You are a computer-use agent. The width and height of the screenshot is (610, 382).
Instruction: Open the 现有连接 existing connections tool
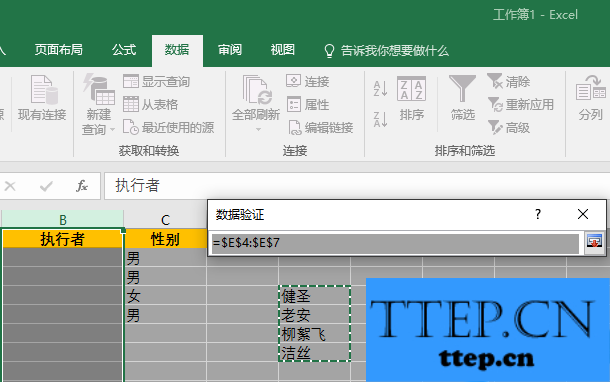pos(42,98)
